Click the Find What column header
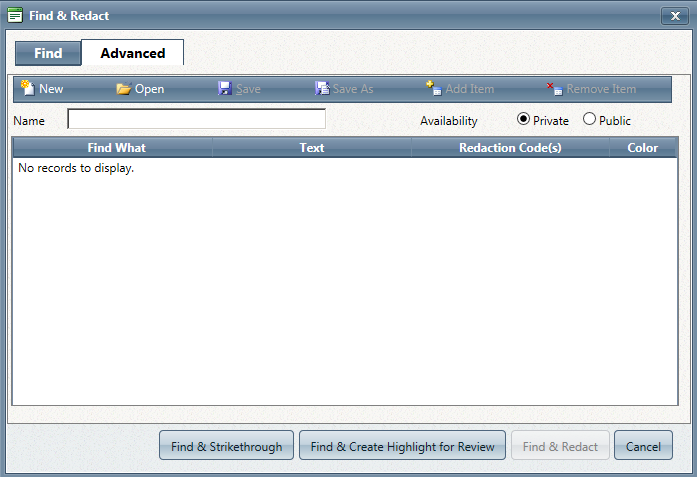This screenshot has height=477, width=697. (113, 148)
